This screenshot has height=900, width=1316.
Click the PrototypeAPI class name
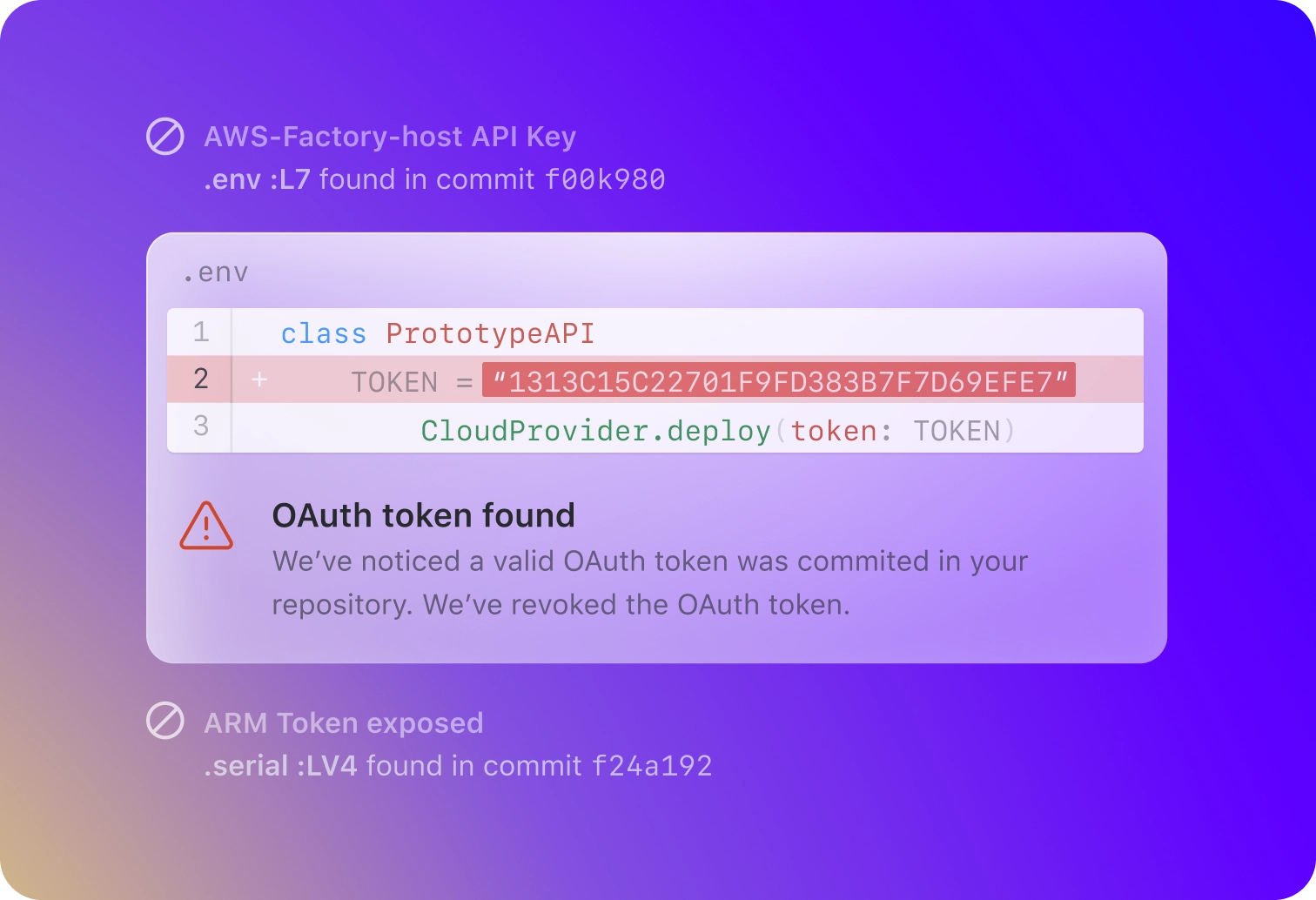pos(490,333)
